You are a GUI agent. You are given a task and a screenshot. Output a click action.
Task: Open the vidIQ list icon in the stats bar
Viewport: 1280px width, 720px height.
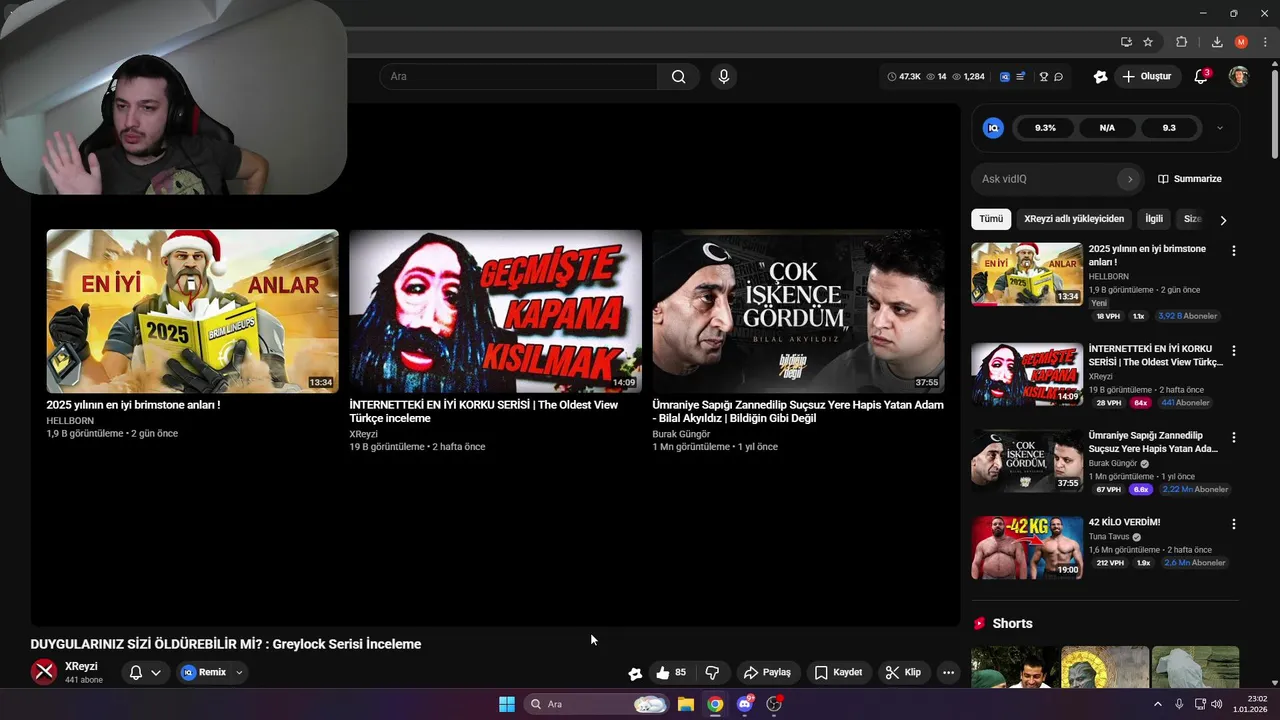pos(1020,77)
